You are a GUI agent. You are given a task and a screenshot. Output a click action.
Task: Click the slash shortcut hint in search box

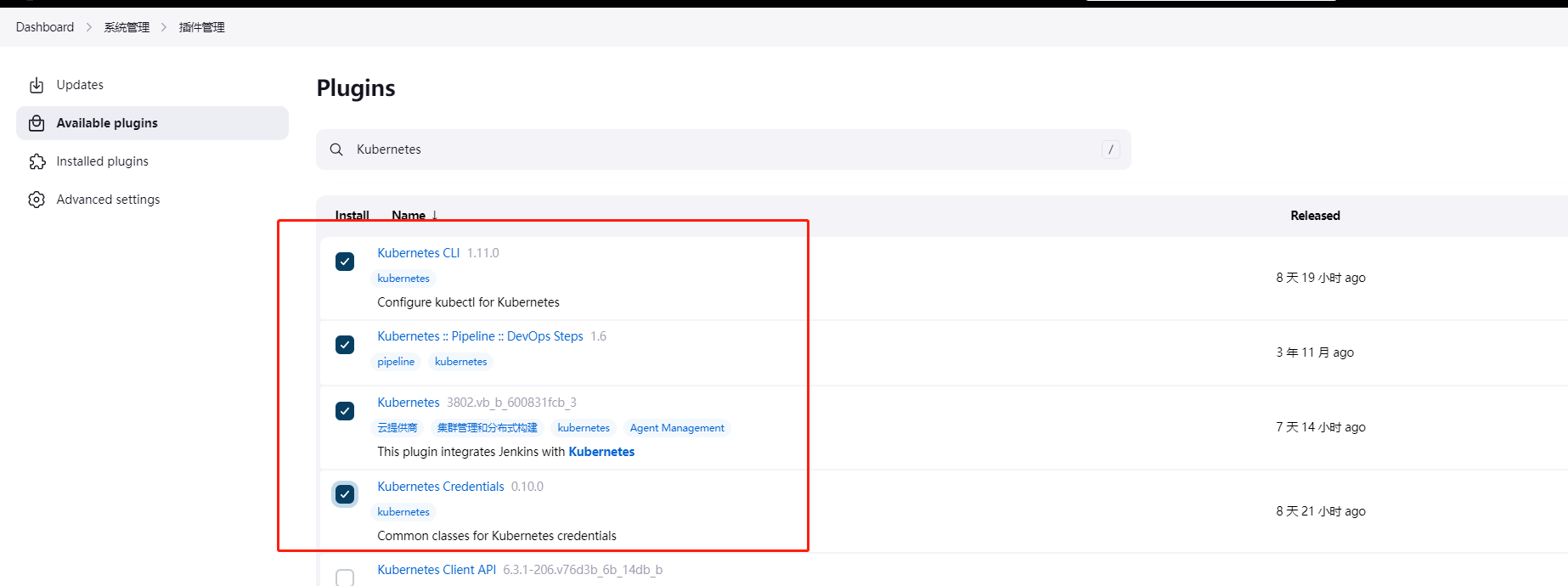tap(1110, 149)
